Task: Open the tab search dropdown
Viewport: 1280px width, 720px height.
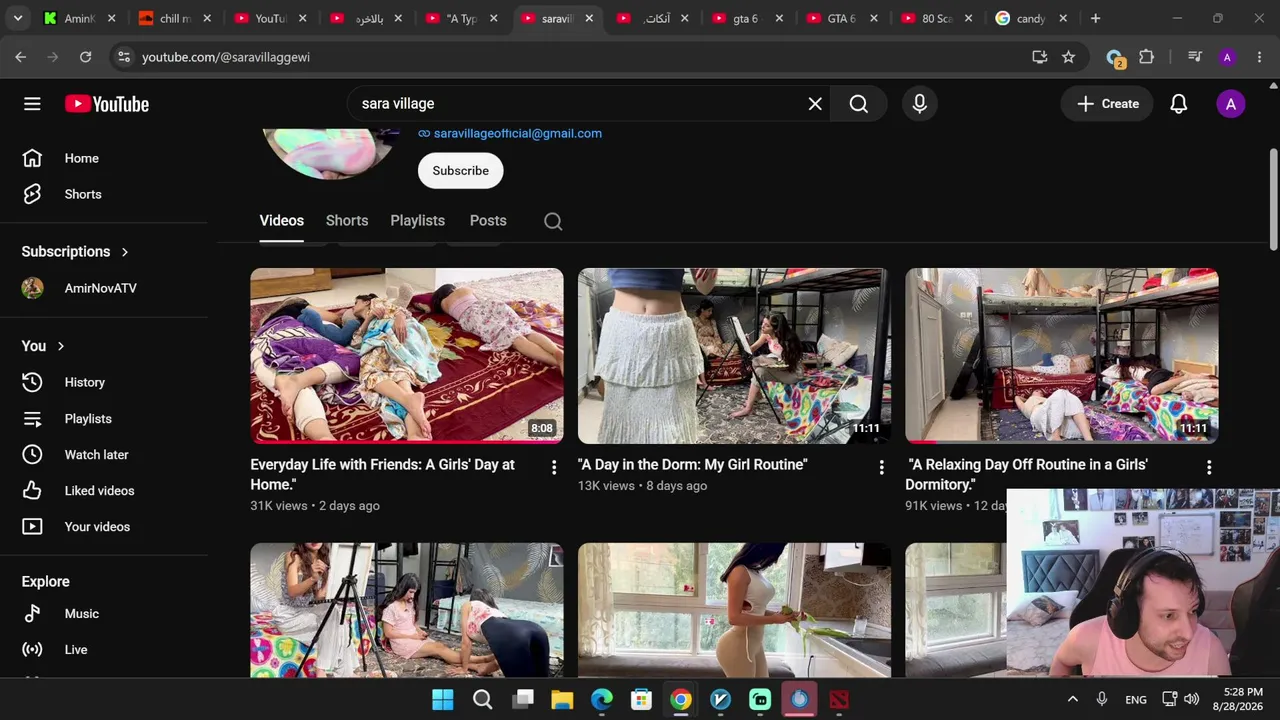Action: pos(18,18)
